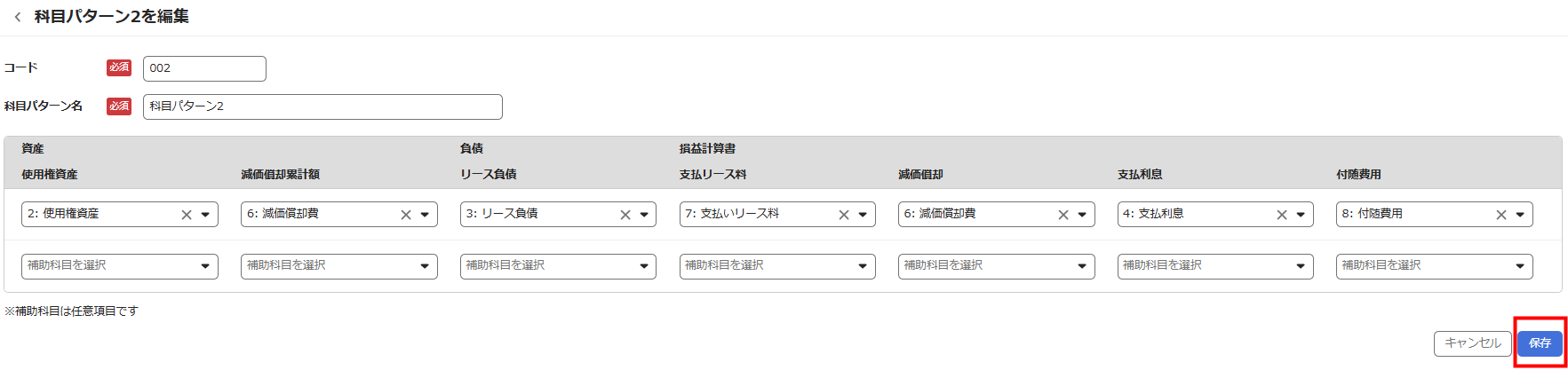Clear the 付随費用 account selection
This screenshot has width=1568, height=378.
[x=1501, y=215]
